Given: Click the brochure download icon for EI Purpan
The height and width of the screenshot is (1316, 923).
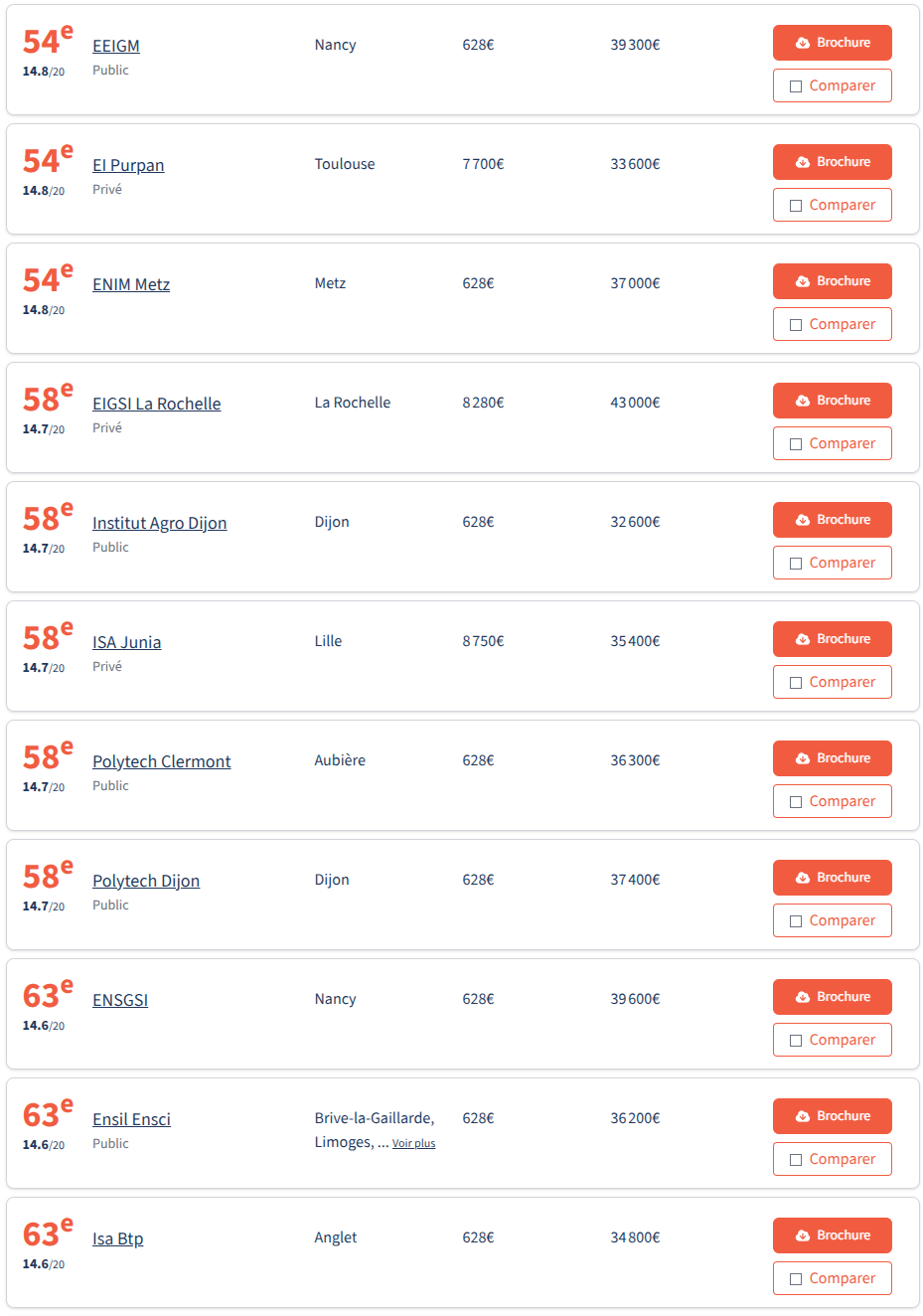Looking at the screenshot, I should click(803, 162).
